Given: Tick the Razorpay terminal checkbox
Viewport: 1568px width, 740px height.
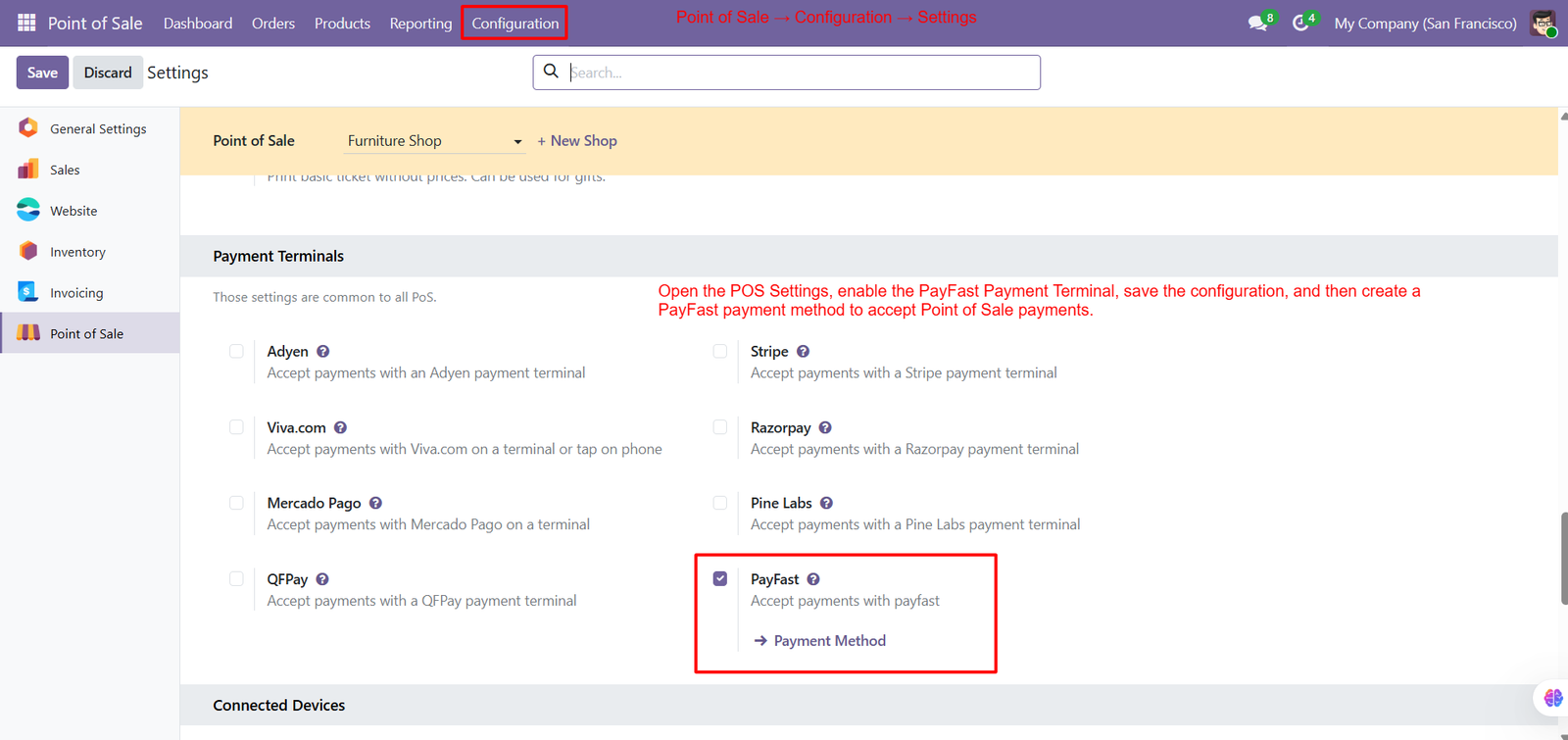Looking at the screenshot, I should click(x=720, y=427).
